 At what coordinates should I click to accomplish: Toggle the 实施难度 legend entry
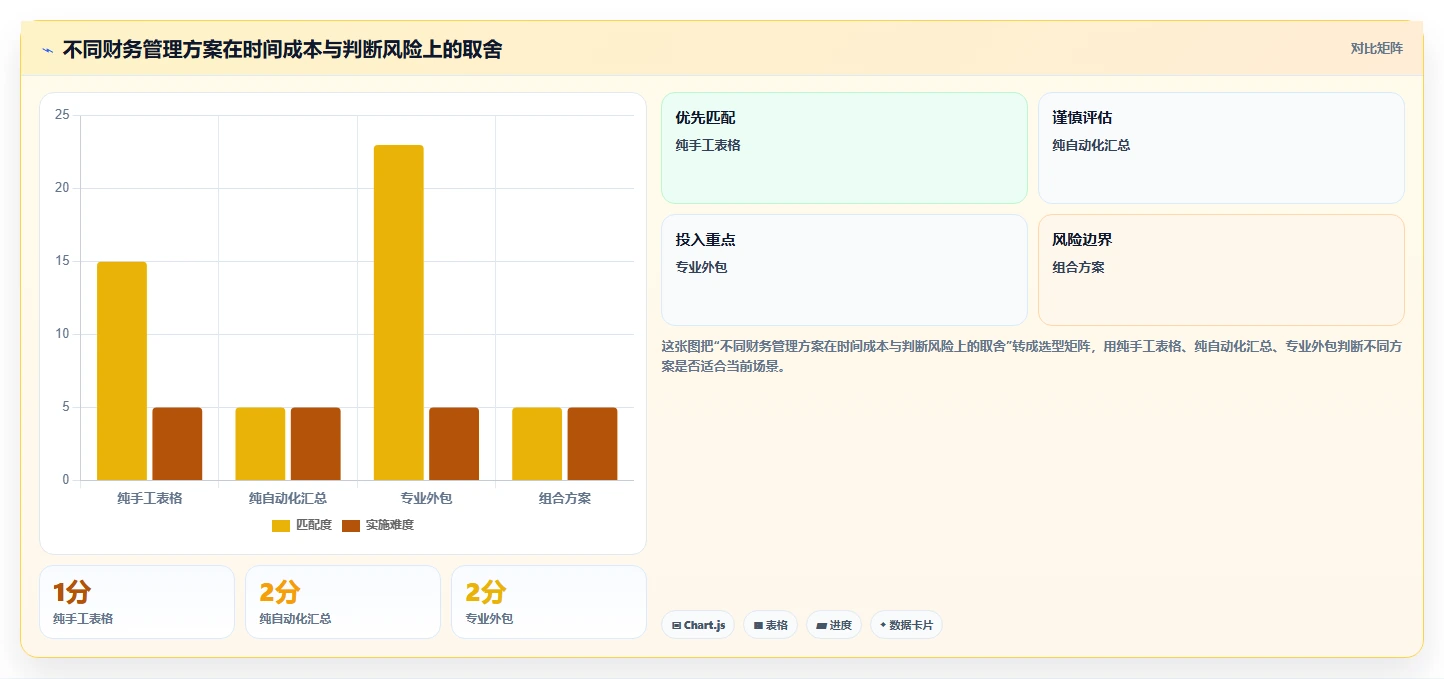(378, 525)
